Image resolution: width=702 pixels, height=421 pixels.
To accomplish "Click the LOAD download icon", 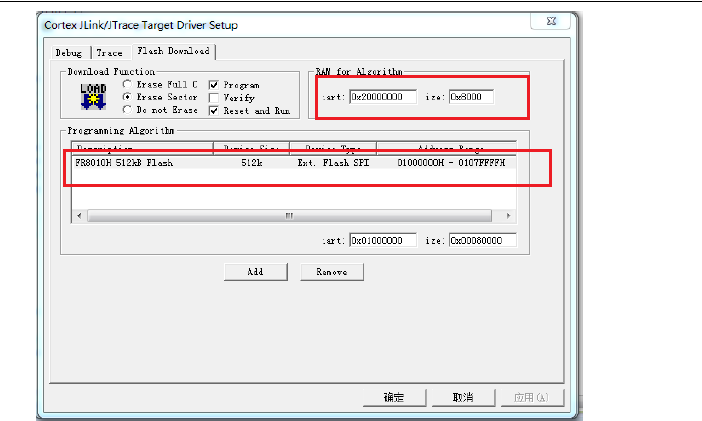I will coord(93,96).
